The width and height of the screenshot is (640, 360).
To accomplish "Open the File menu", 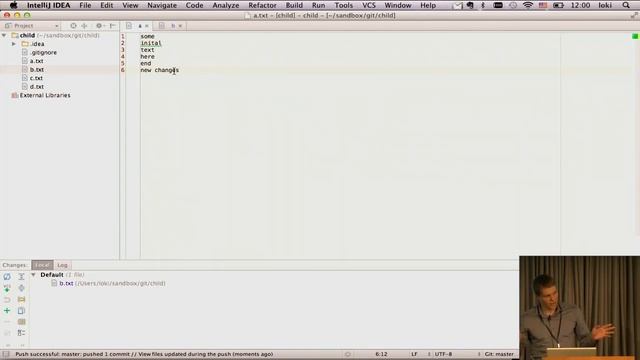I will click(x=85, y=5).
